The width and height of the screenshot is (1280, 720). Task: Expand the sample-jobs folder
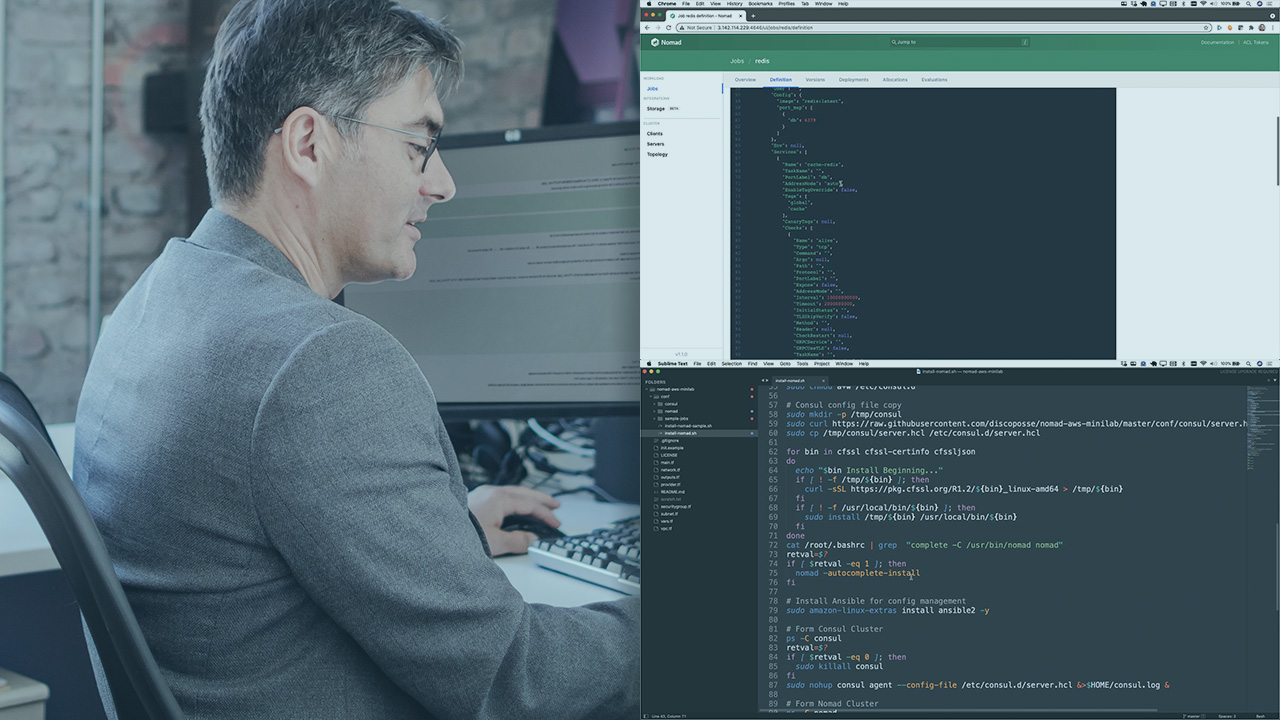point(656,419)
